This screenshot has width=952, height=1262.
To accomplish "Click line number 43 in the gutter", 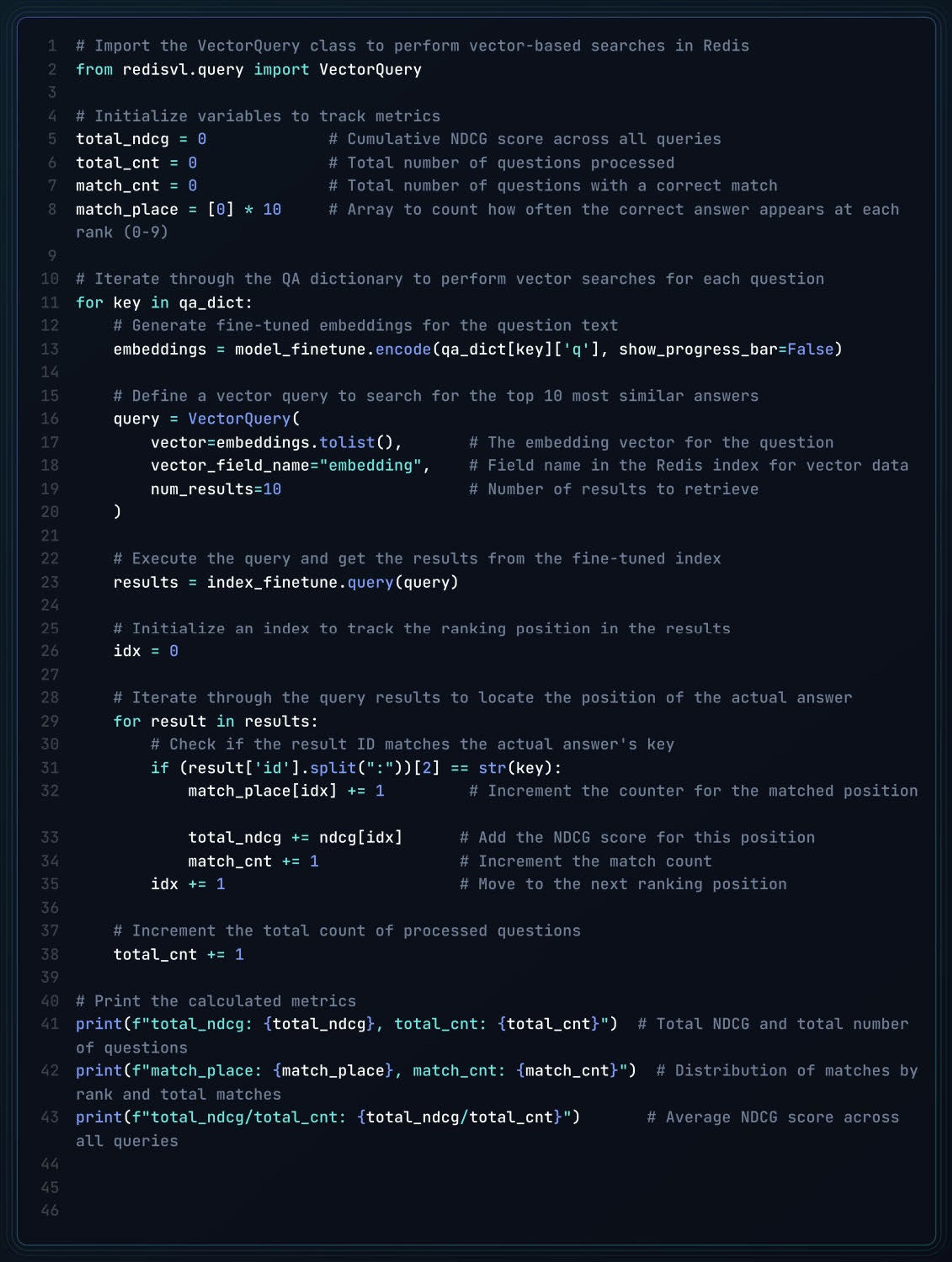I will click(x=50, y=1117).
